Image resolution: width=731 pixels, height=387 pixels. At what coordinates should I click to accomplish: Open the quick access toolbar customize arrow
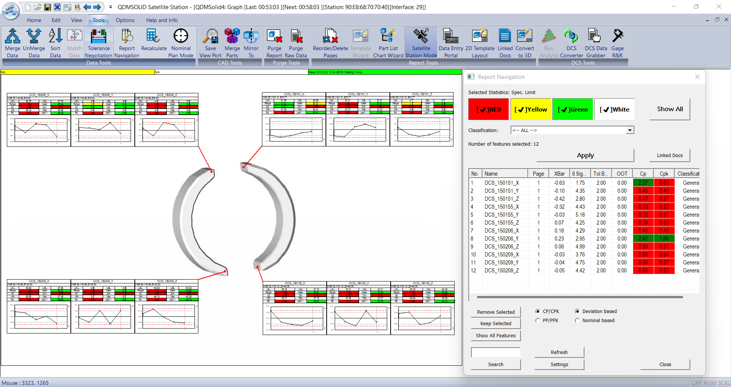(110, 7)
